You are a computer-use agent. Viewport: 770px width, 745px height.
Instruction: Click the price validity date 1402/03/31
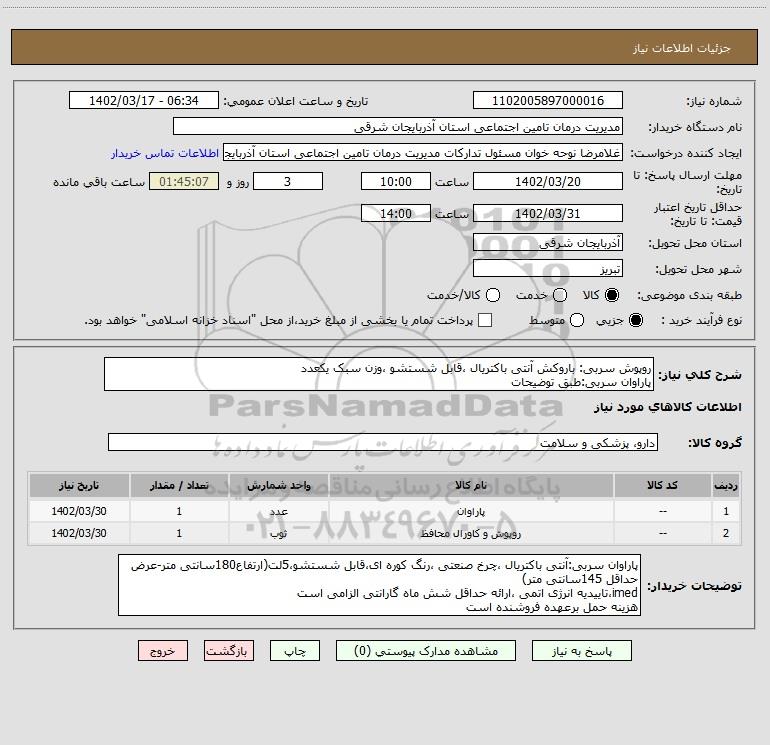[x=548, y=213]
